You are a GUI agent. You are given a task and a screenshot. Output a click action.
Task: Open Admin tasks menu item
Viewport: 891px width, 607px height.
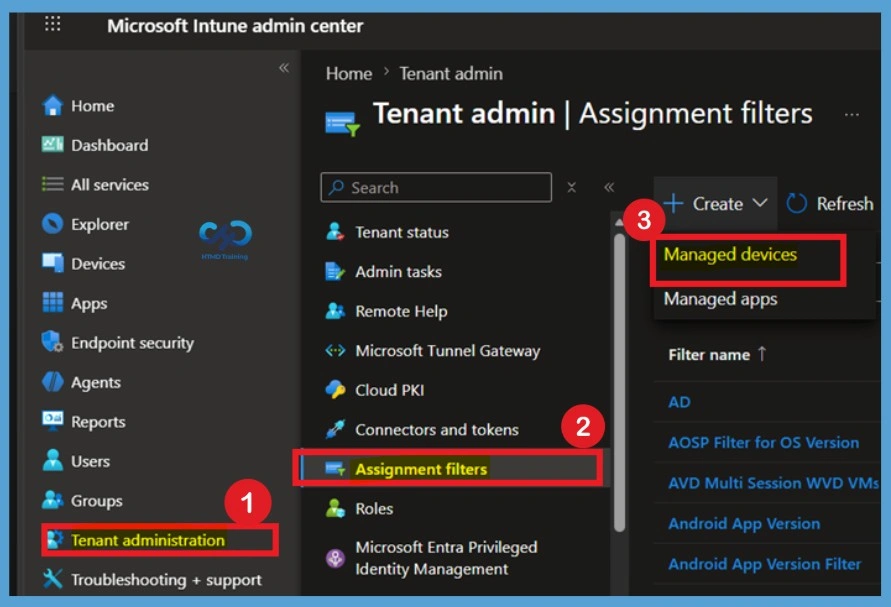point(398,272)
